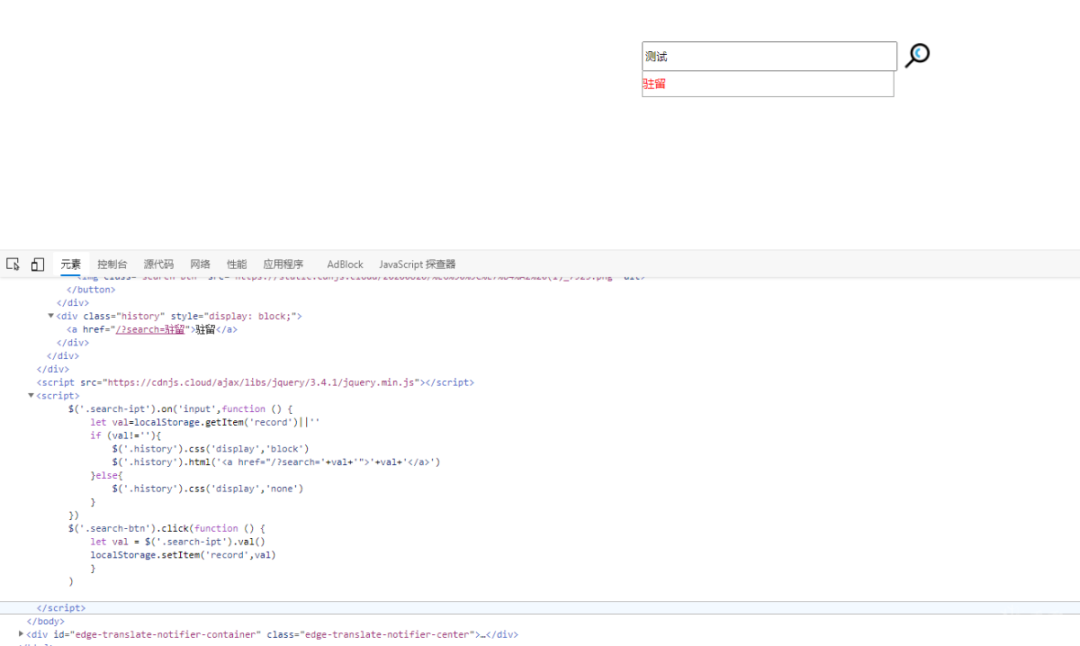Select the jquery.min.js script src line
The width and height of the screenshot is (1080, 646).
[x=256, y=382]
